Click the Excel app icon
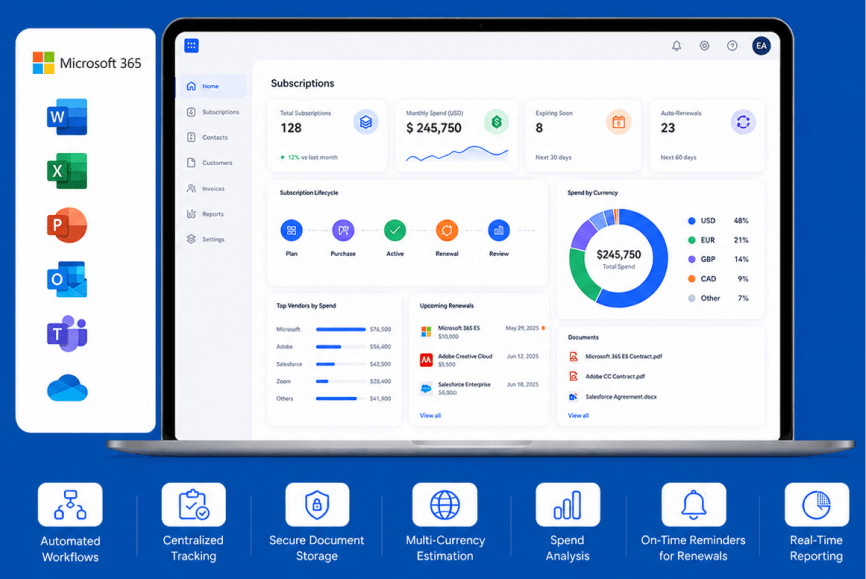 click(x=67, y=171)
